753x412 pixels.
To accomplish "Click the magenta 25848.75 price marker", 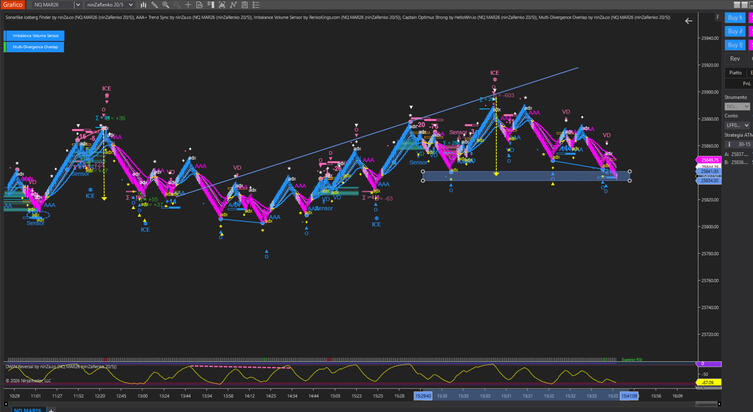I will coord(709,160).
